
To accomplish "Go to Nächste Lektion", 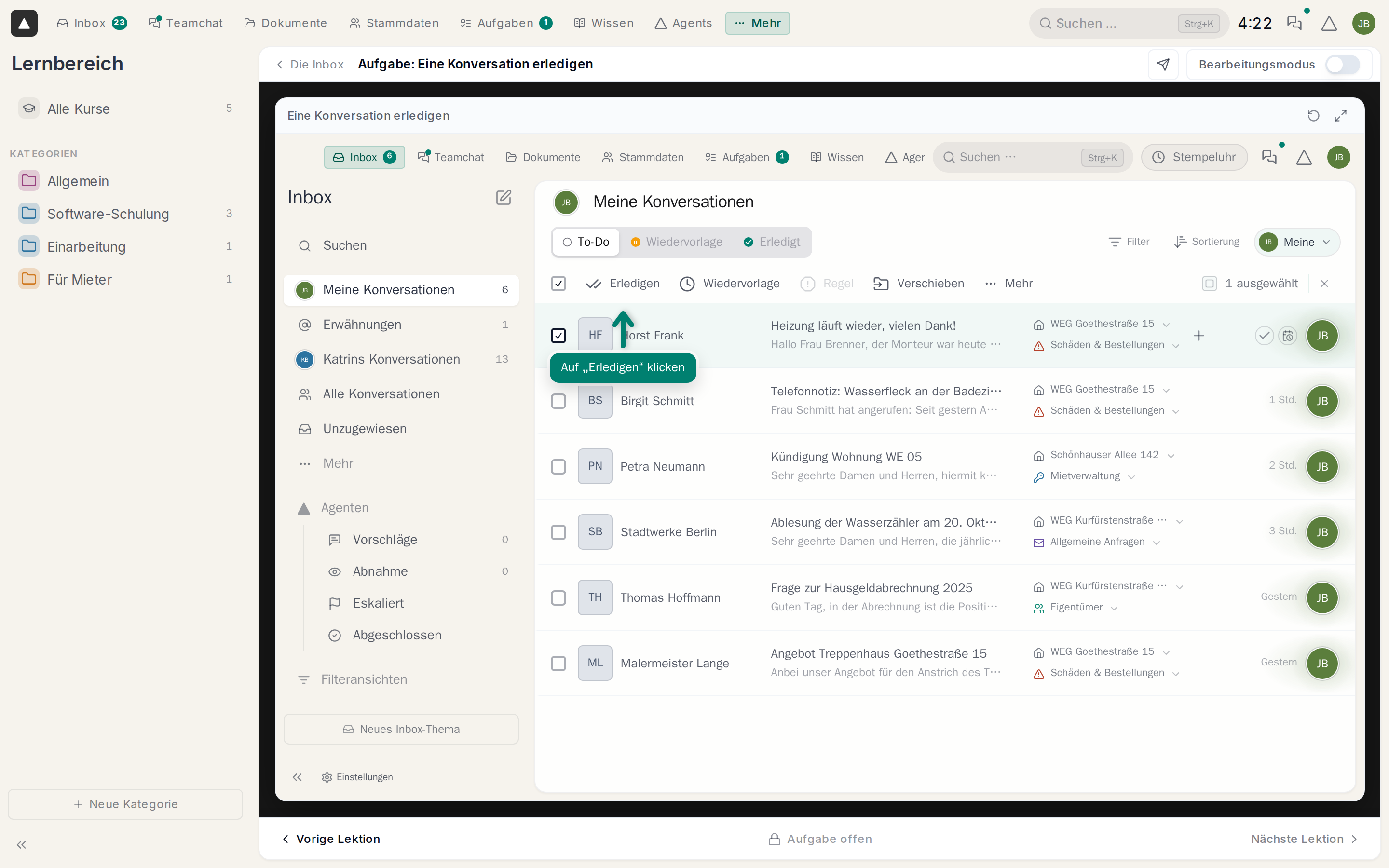I will (1304, 839).
